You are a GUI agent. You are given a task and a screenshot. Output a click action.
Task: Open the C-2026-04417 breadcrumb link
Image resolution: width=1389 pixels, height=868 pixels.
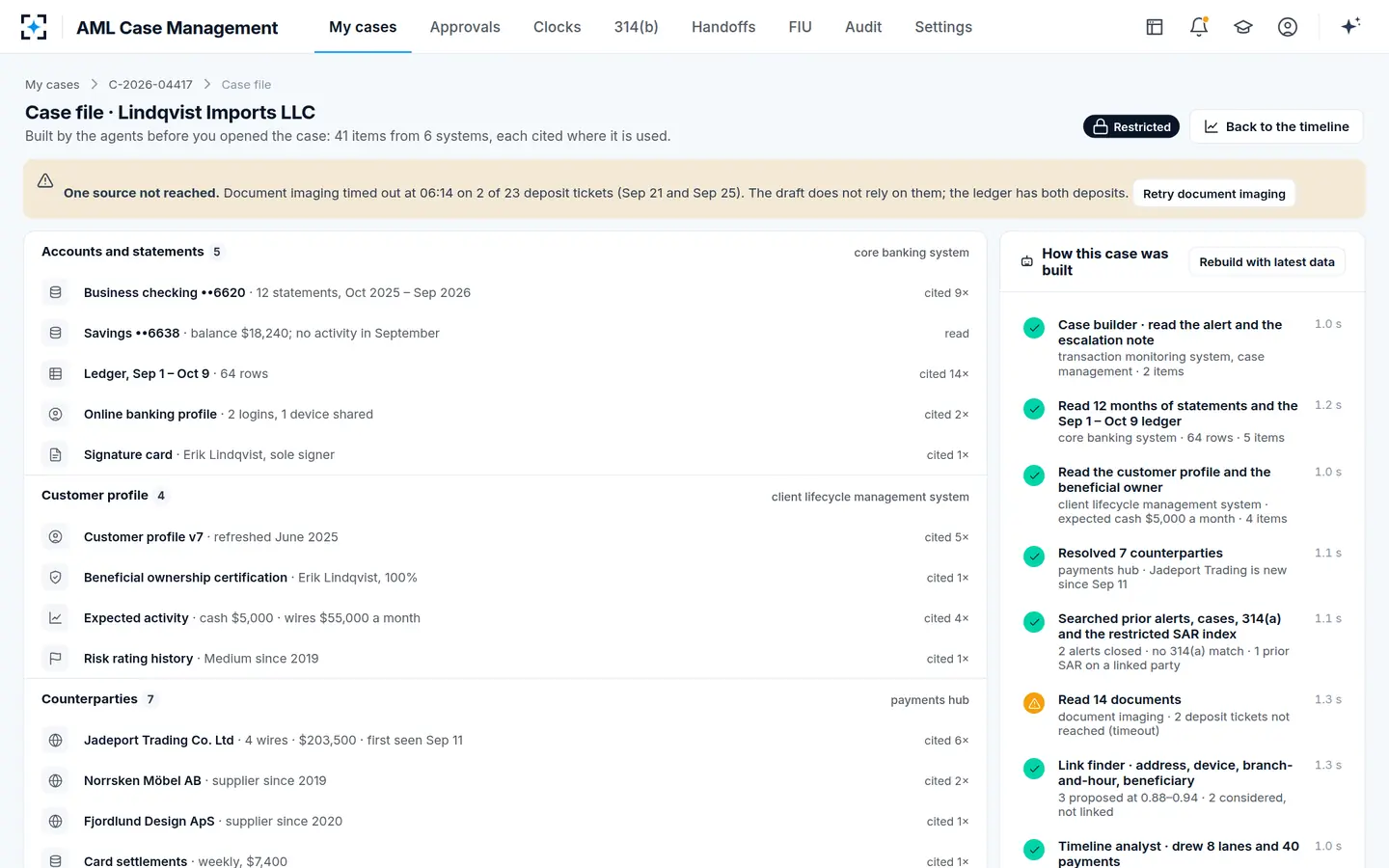[x=150, y=85]
